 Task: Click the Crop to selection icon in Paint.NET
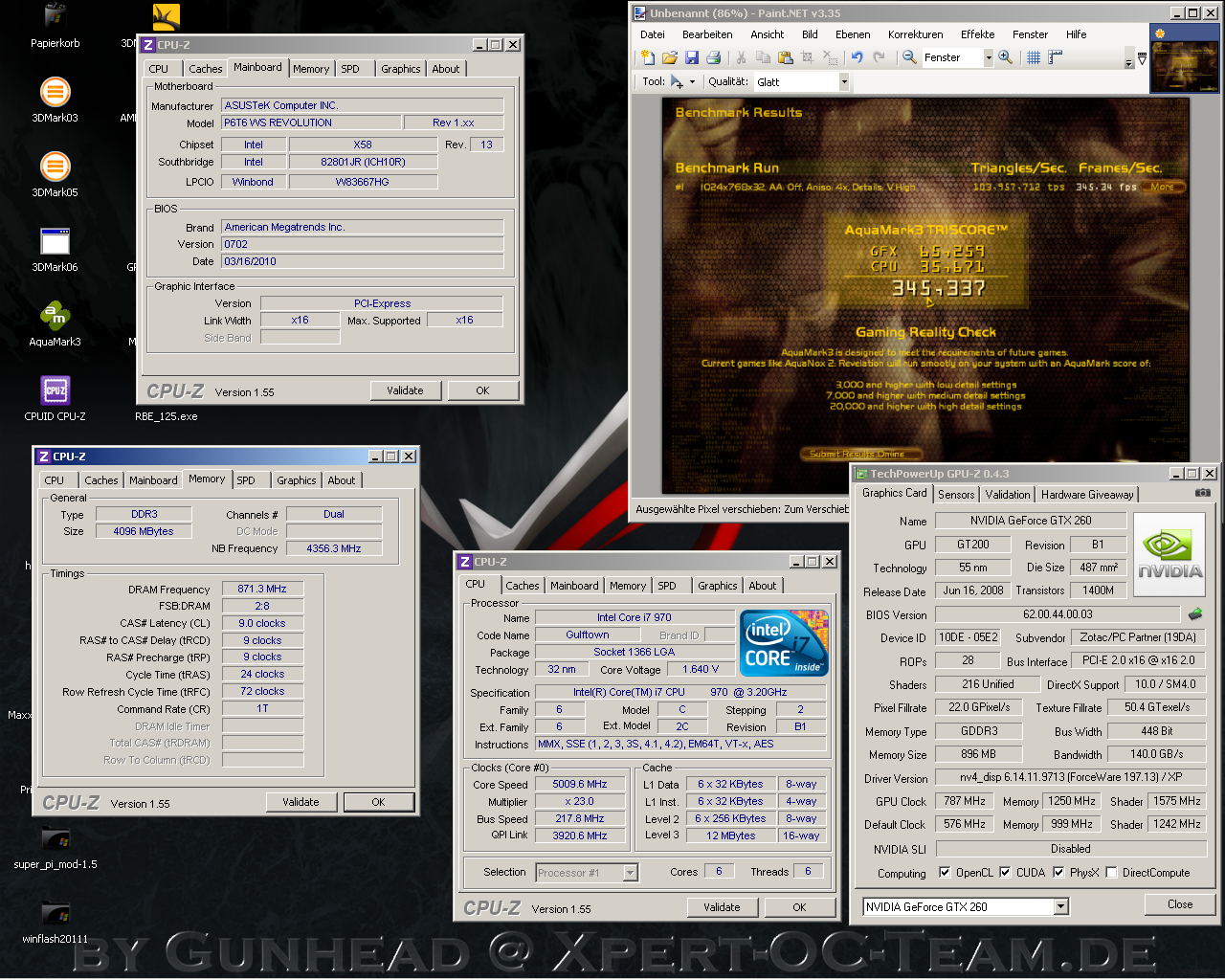[807, 57]
